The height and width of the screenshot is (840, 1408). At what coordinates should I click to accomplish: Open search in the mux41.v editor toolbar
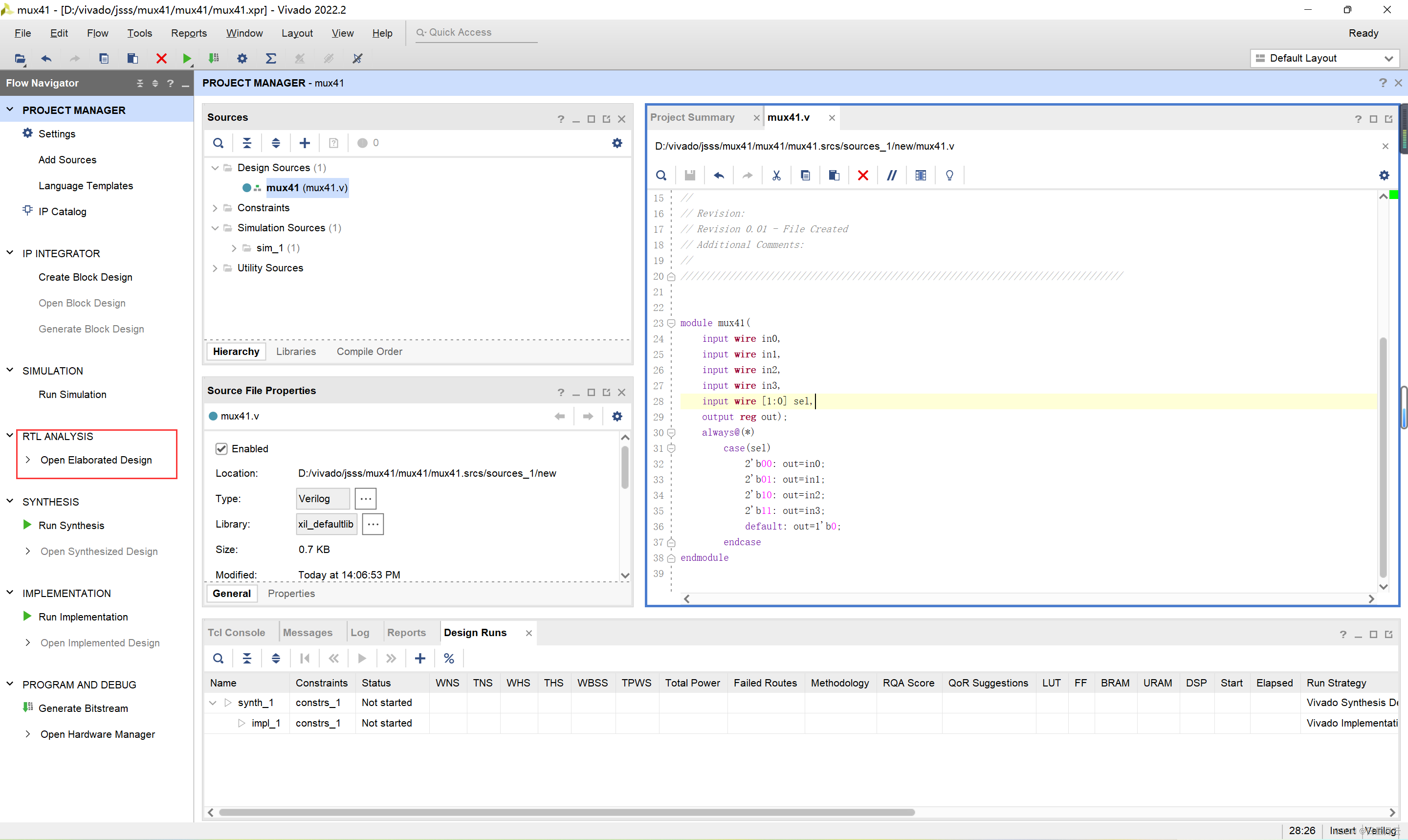(661, 175)
